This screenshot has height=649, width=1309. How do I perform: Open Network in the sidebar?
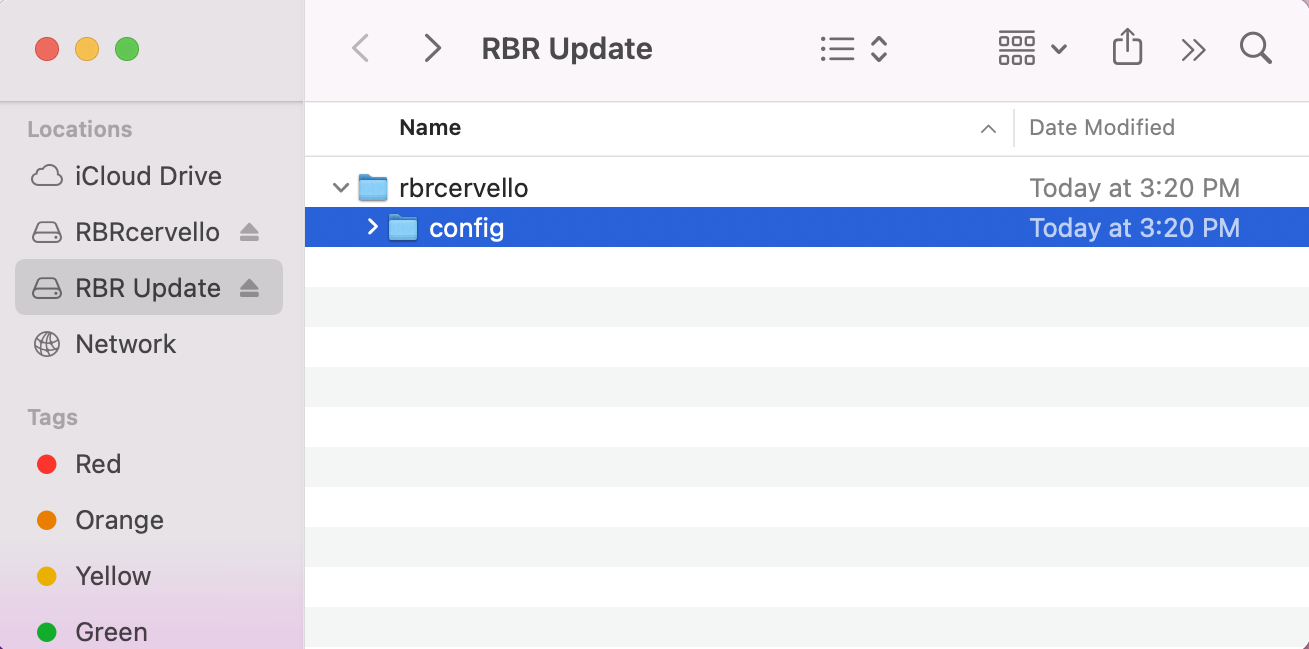125,344
